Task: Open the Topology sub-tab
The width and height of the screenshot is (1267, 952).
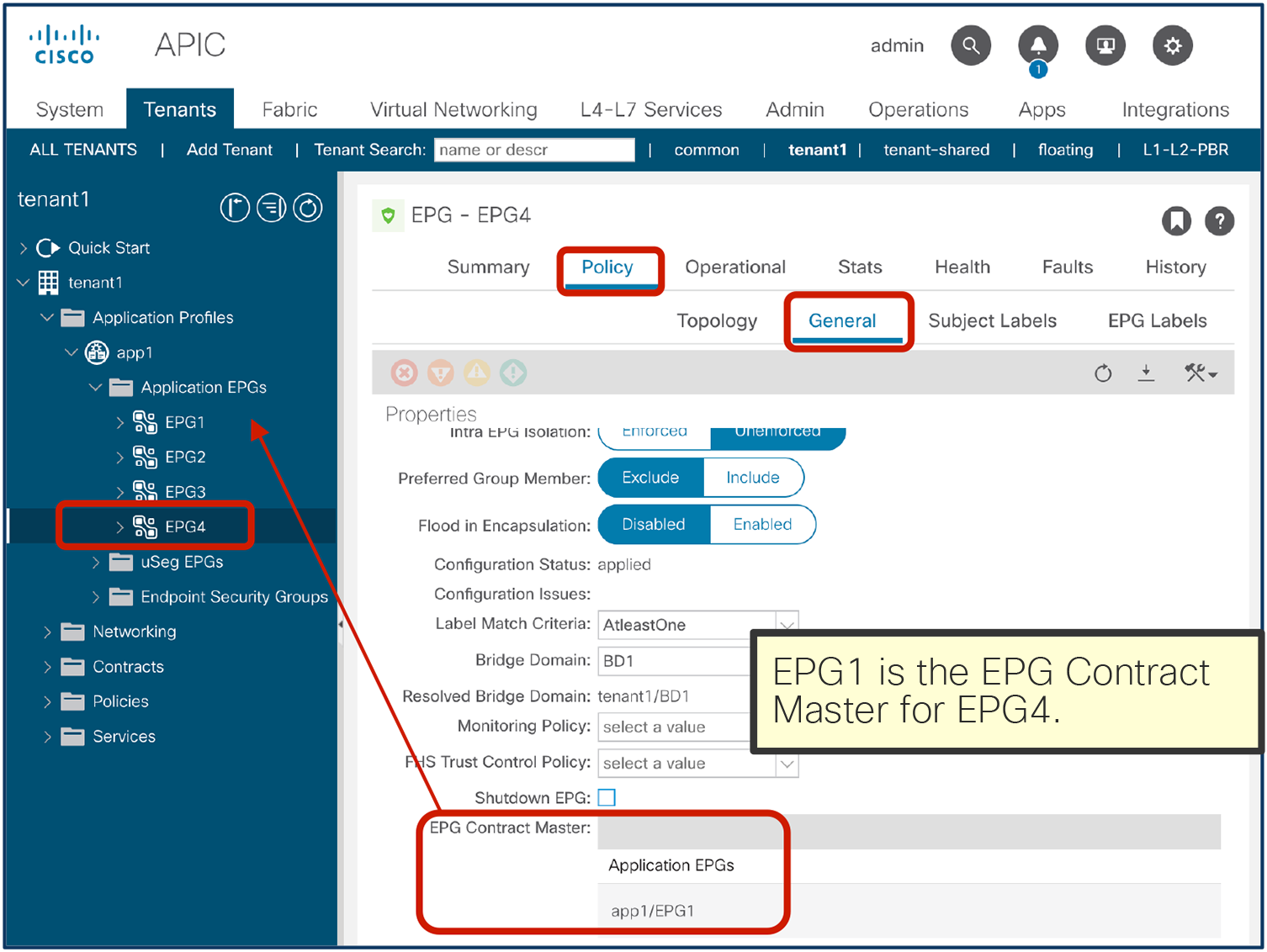Action: 717,320
